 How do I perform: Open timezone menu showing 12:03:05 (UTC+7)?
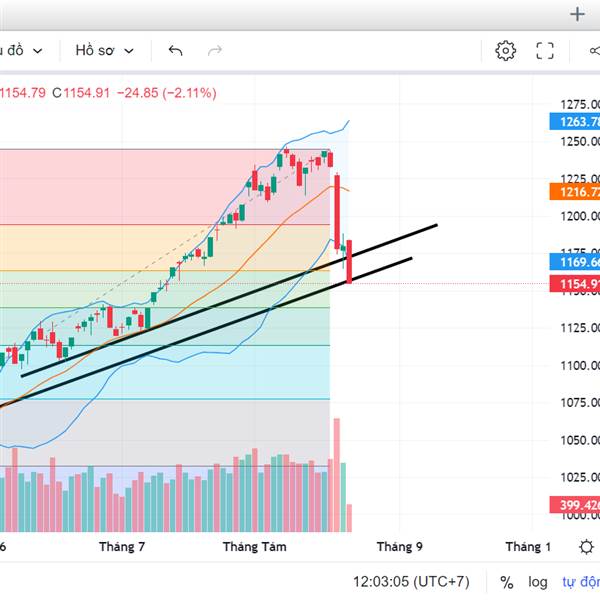410,581
